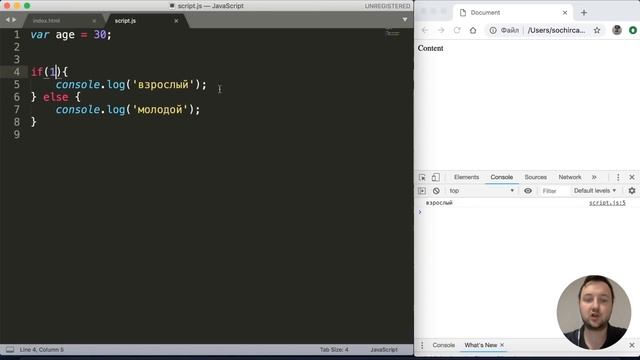Change the JavaScript syntax in the status bar
Viewport: 640px width, 360px height.
[x=384, y=350]
